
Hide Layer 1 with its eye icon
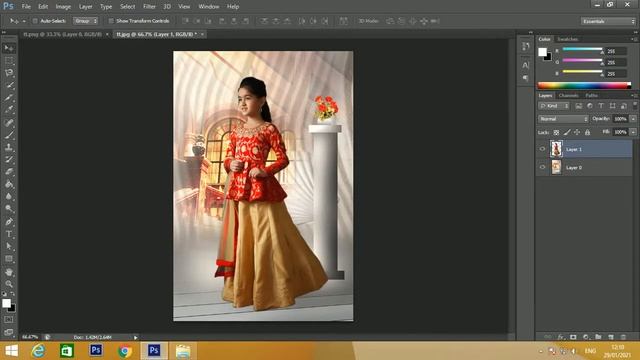[x=542, y=149]
